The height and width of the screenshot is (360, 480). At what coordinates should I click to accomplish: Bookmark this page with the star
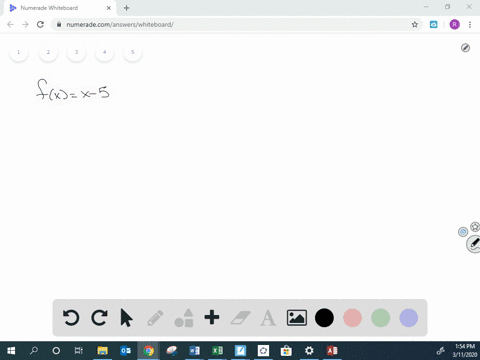[x=415, y=24]
